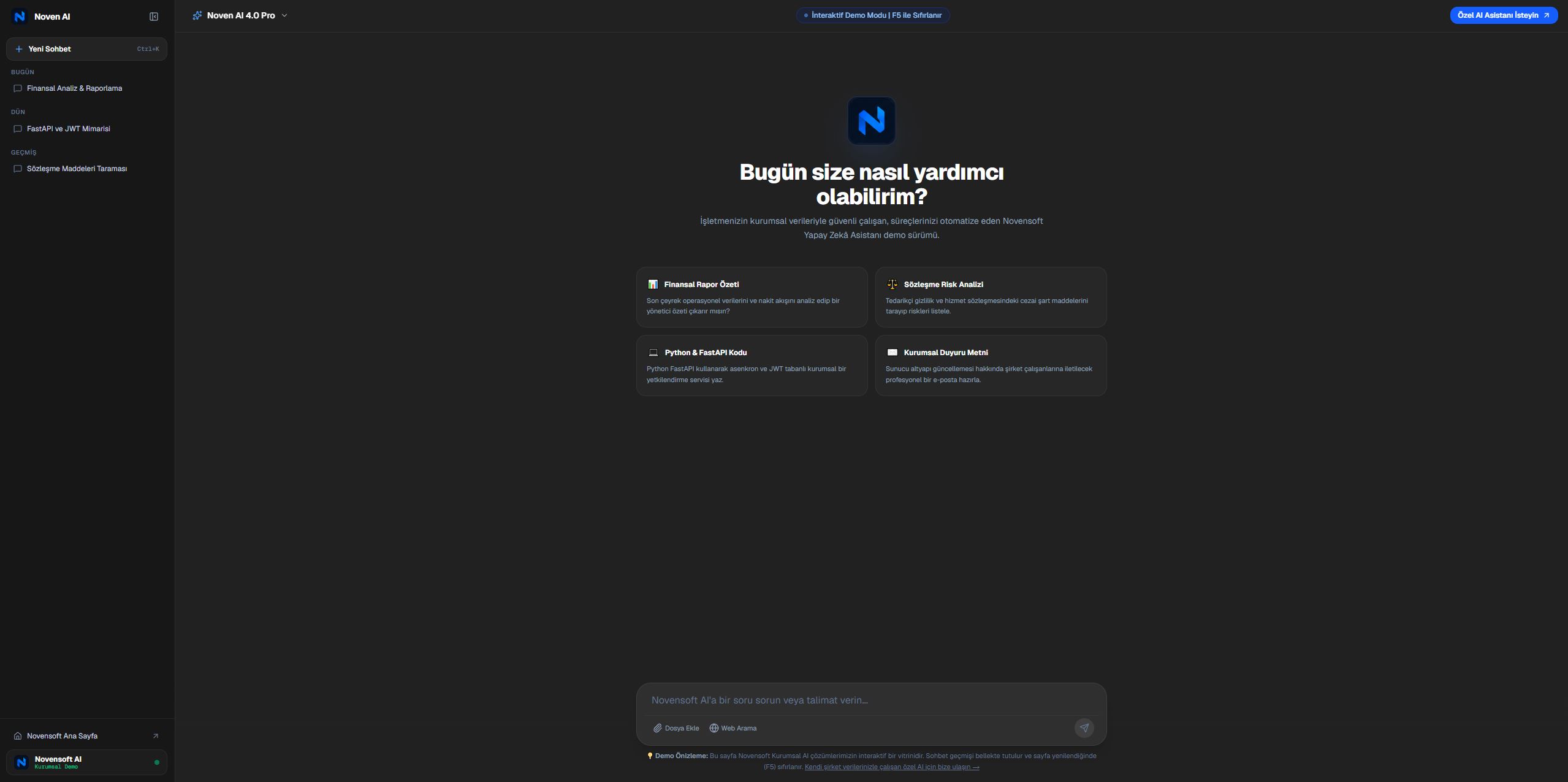Image resolution: width=1568 pixels, height=782 pixels.
Task: Click the İnteraktif Demo Modu badge
Action: point(873,15)
